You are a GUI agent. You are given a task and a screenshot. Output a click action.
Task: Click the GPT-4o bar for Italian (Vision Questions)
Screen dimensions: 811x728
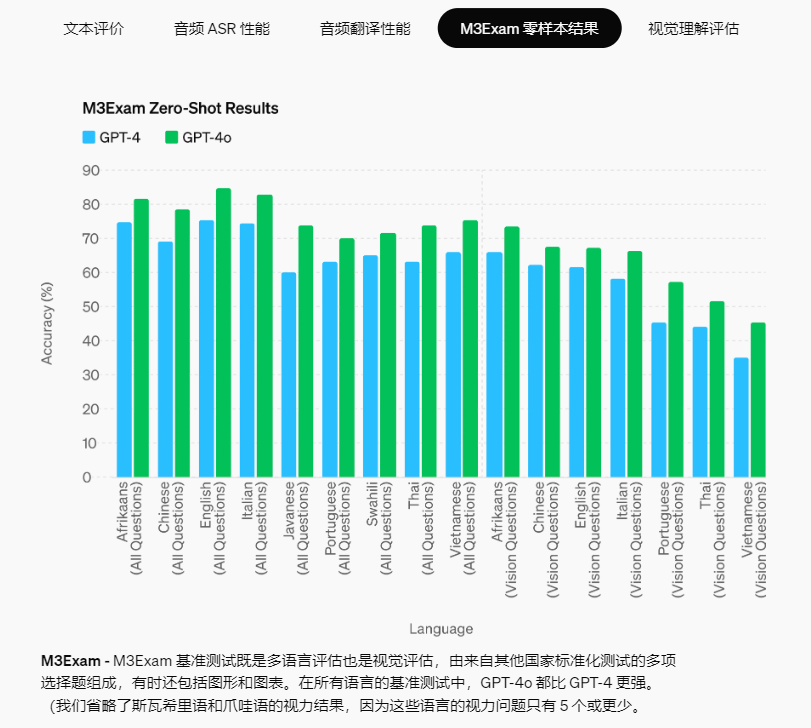point(635,365)
